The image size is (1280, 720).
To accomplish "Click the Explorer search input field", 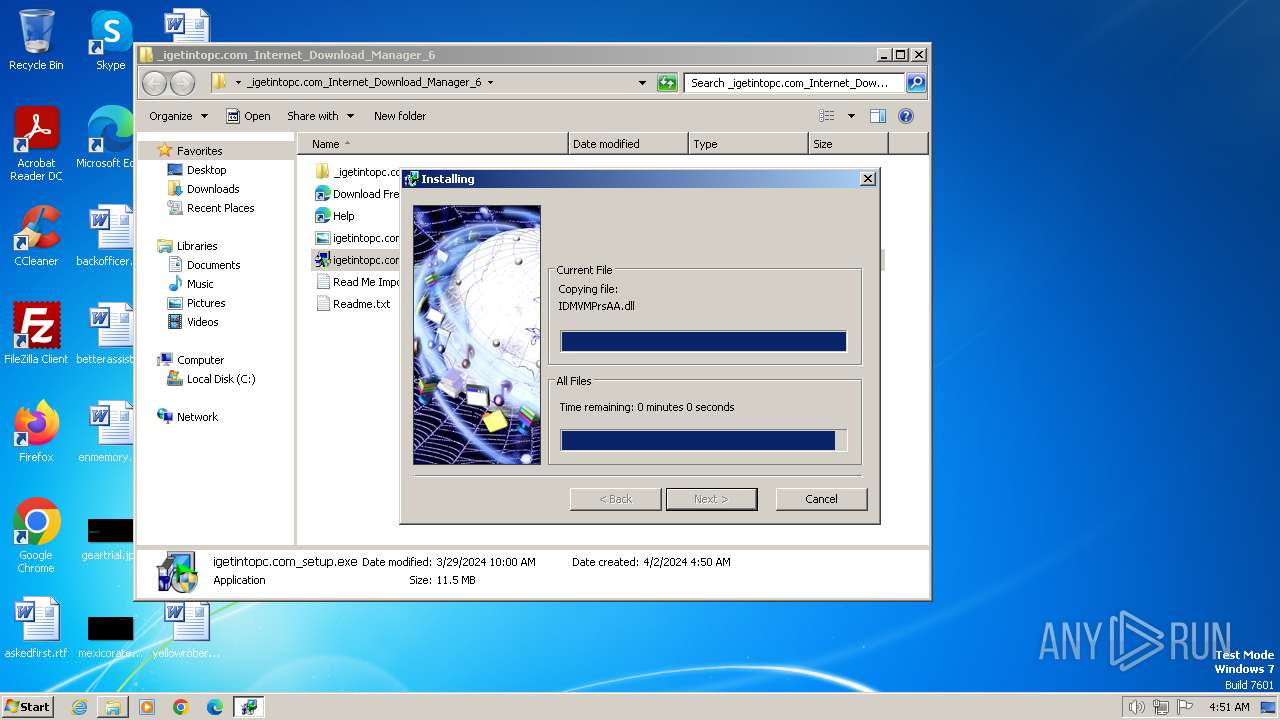I will [x=795, y=83].
